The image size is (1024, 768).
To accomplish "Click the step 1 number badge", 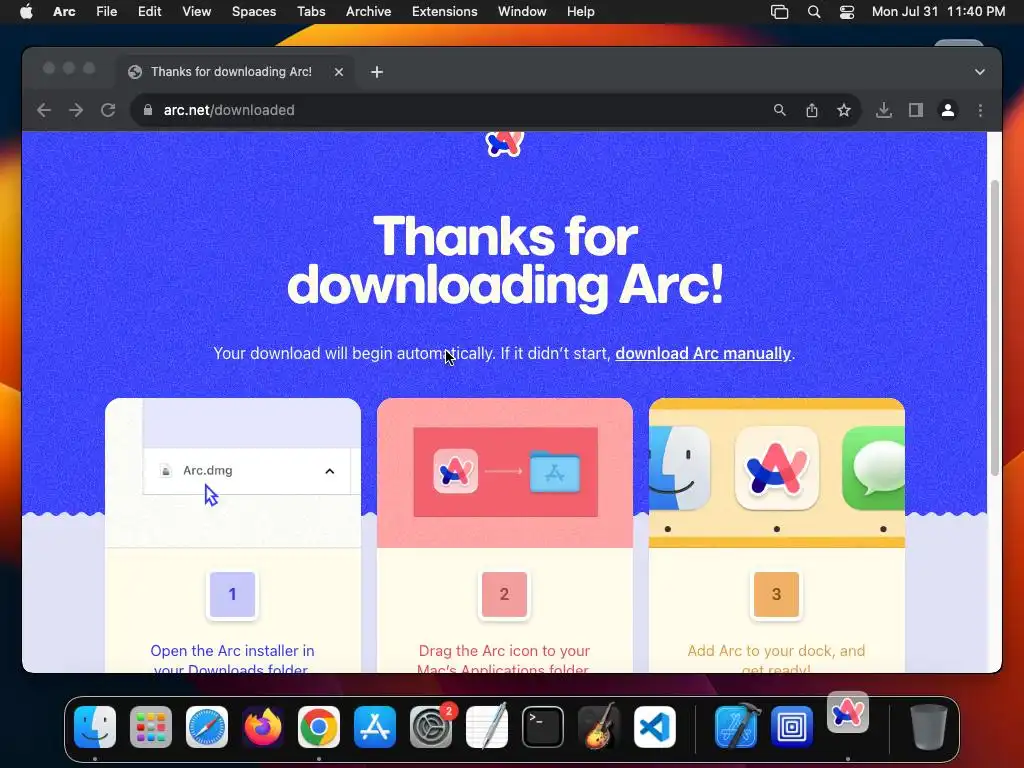I will coord(232,594).
